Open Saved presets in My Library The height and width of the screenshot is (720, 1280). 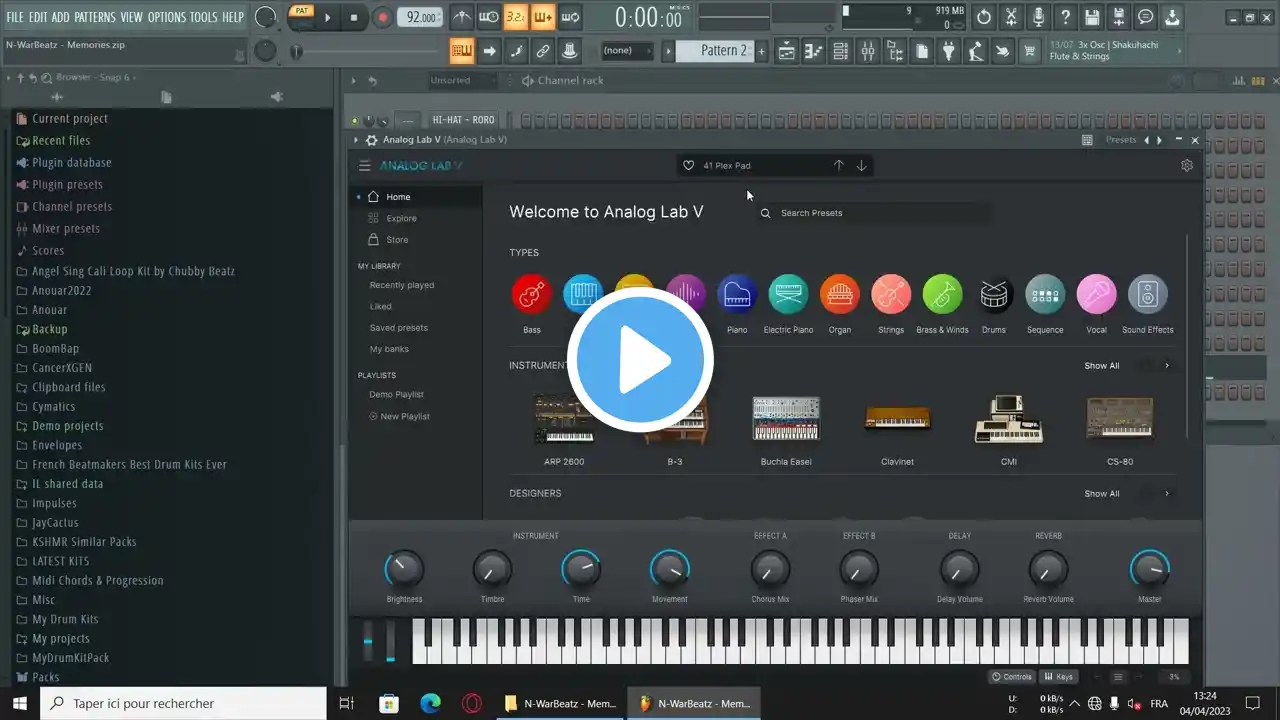click(399, 328)
